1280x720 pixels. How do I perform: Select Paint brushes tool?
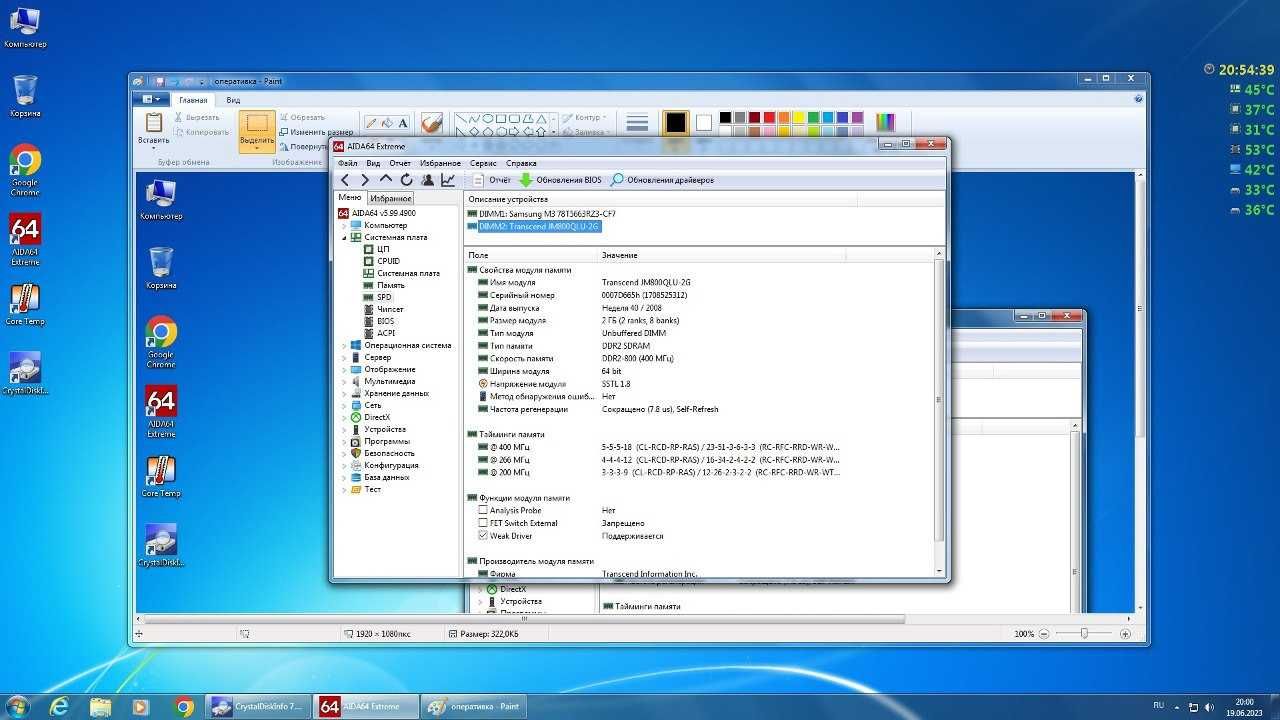pyautogui.click(x=431, y=122)
